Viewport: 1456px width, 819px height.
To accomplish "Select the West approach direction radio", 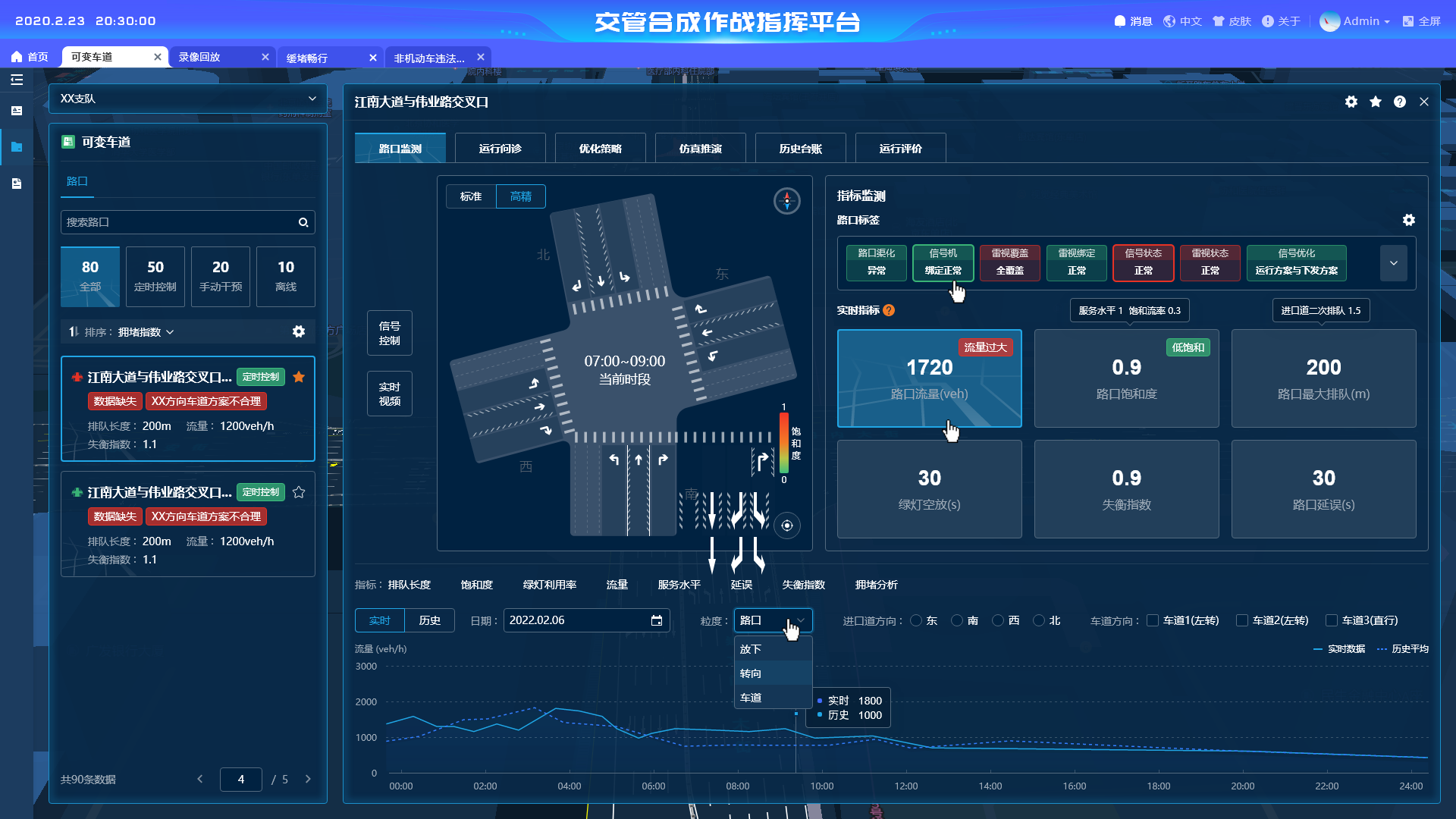I will pyautogui.click(x=998, y=620).
